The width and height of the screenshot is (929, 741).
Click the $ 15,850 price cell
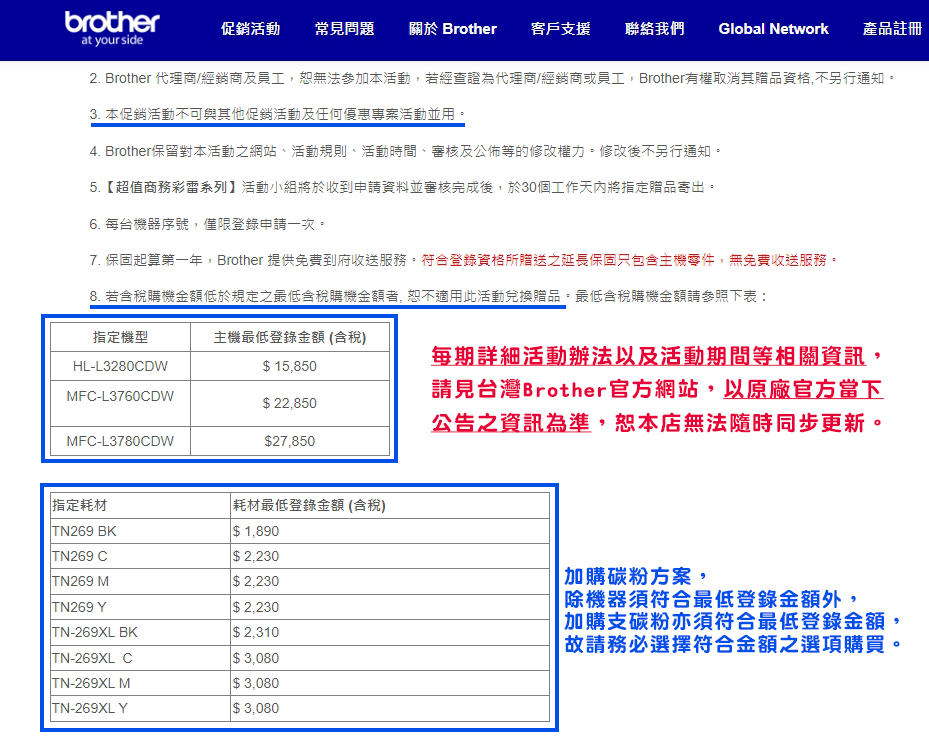[x=289, y=366]
